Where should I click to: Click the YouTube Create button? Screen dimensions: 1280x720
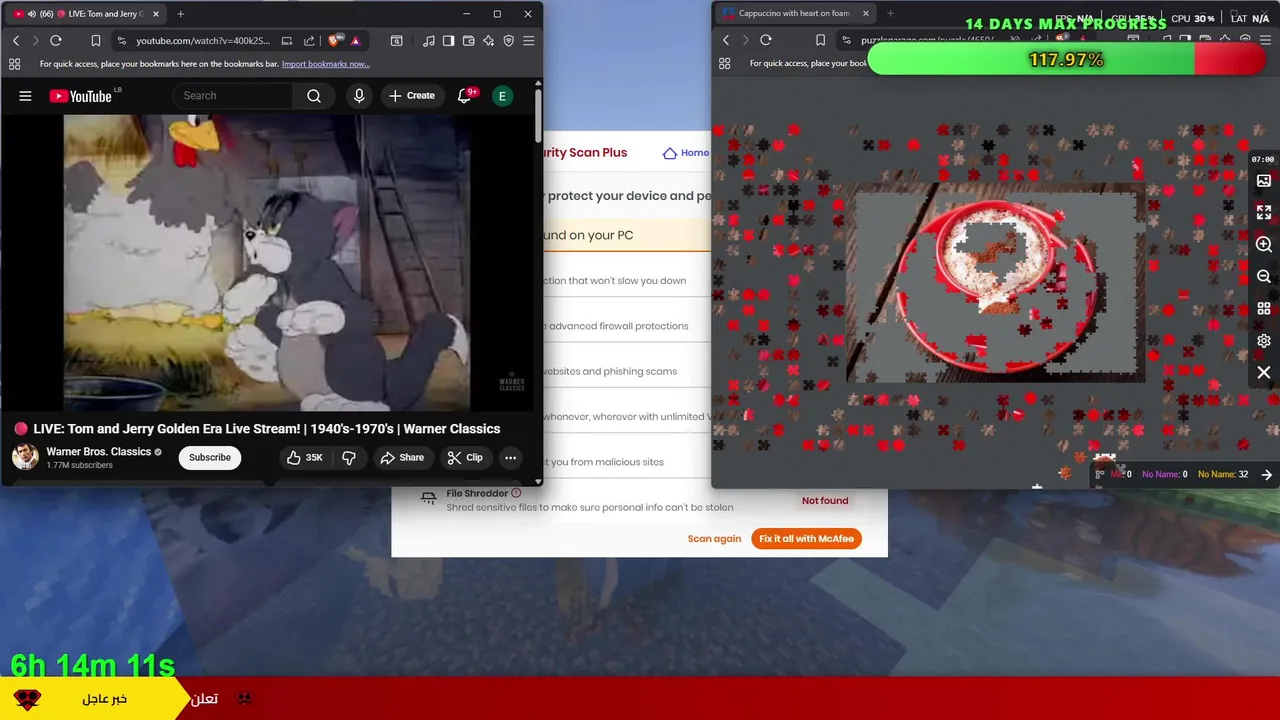(x=412, y=96)
